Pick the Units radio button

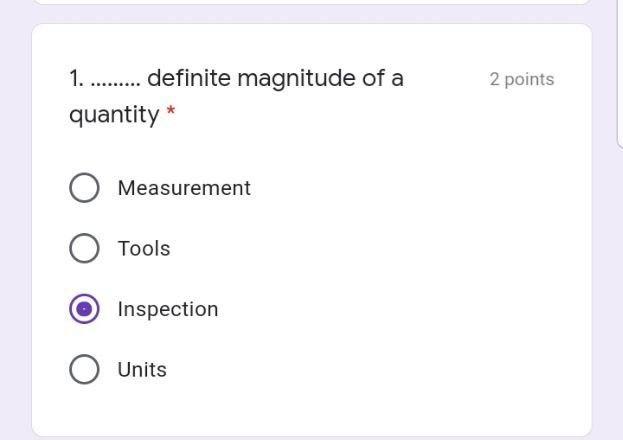point(84,370)
